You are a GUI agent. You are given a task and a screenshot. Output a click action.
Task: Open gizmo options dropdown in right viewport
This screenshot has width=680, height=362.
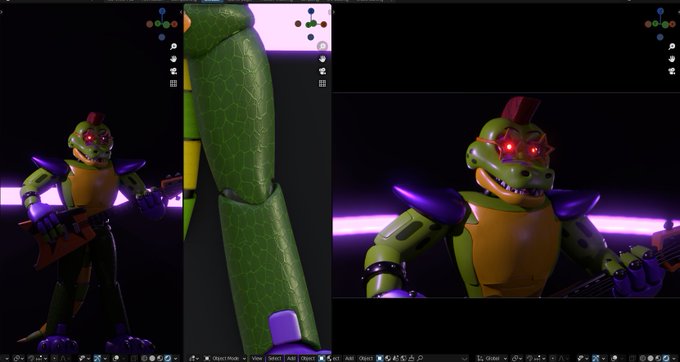pyautogui.click(x=603, y=358)
